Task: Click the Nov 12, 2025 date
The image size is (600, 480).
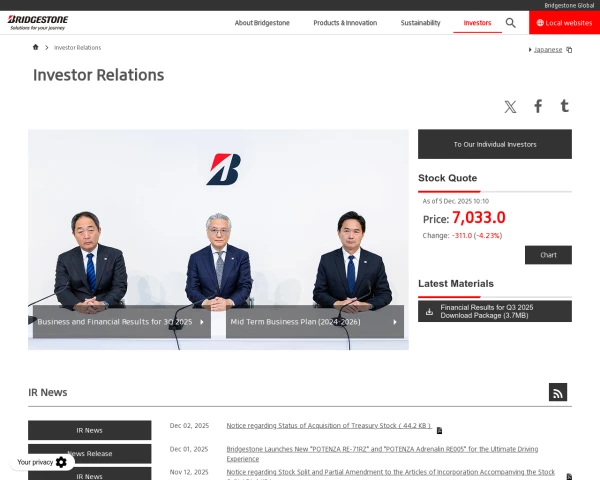Action: click(189, 472)
